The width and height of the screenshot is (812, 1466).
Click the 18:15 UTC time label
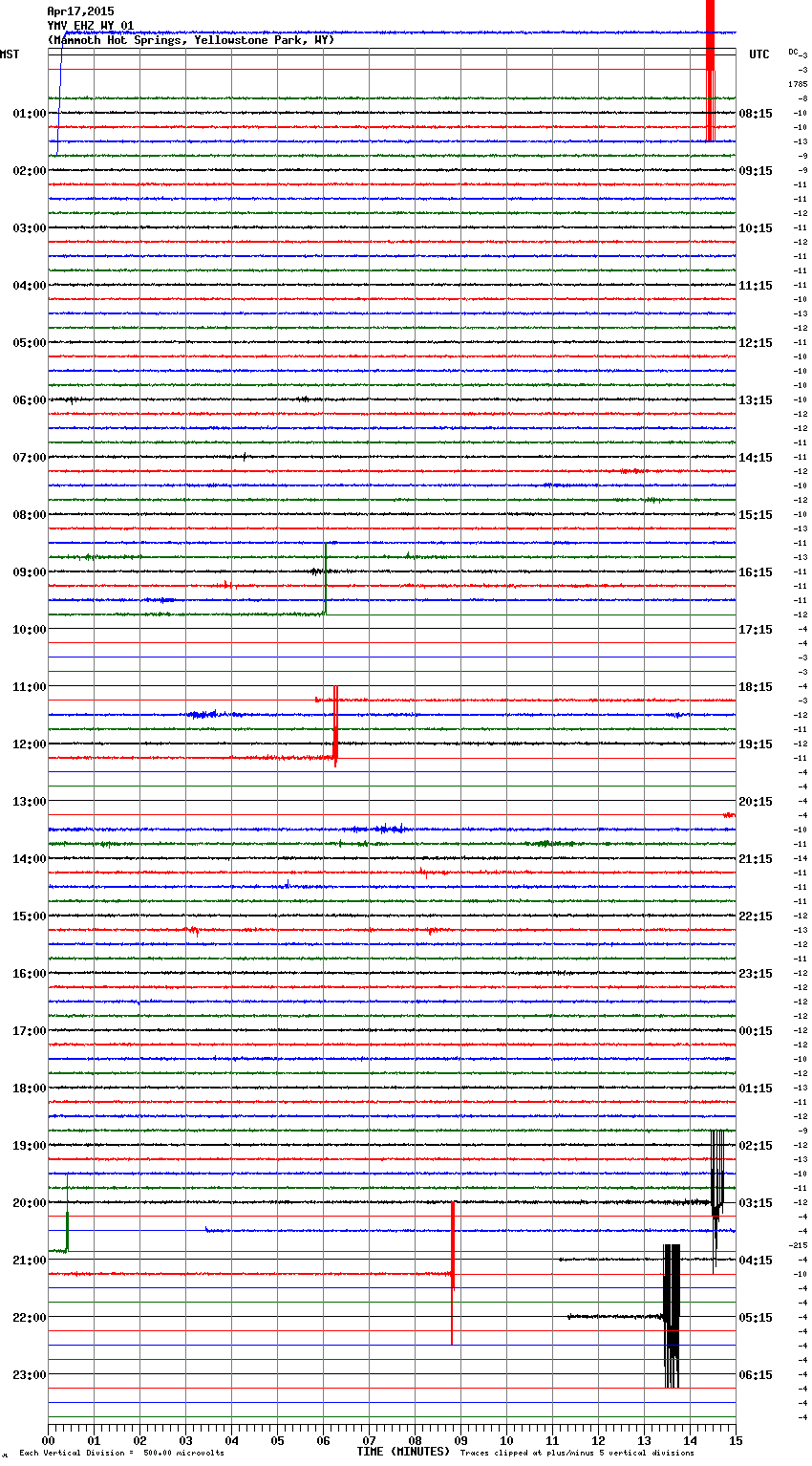coord(756,686)
